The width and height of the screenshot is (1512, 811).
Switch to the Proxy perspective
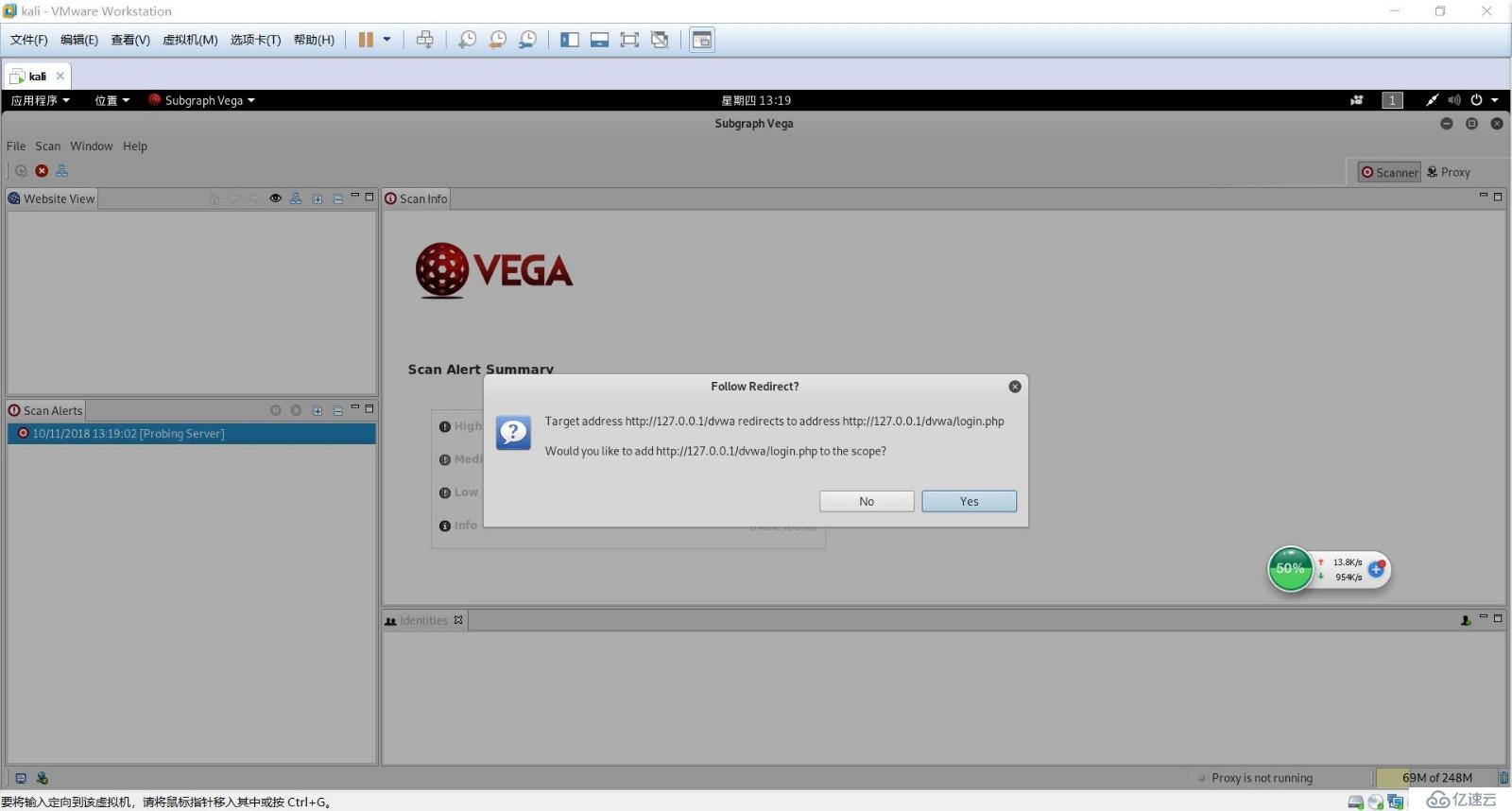tap(1449, 172)
